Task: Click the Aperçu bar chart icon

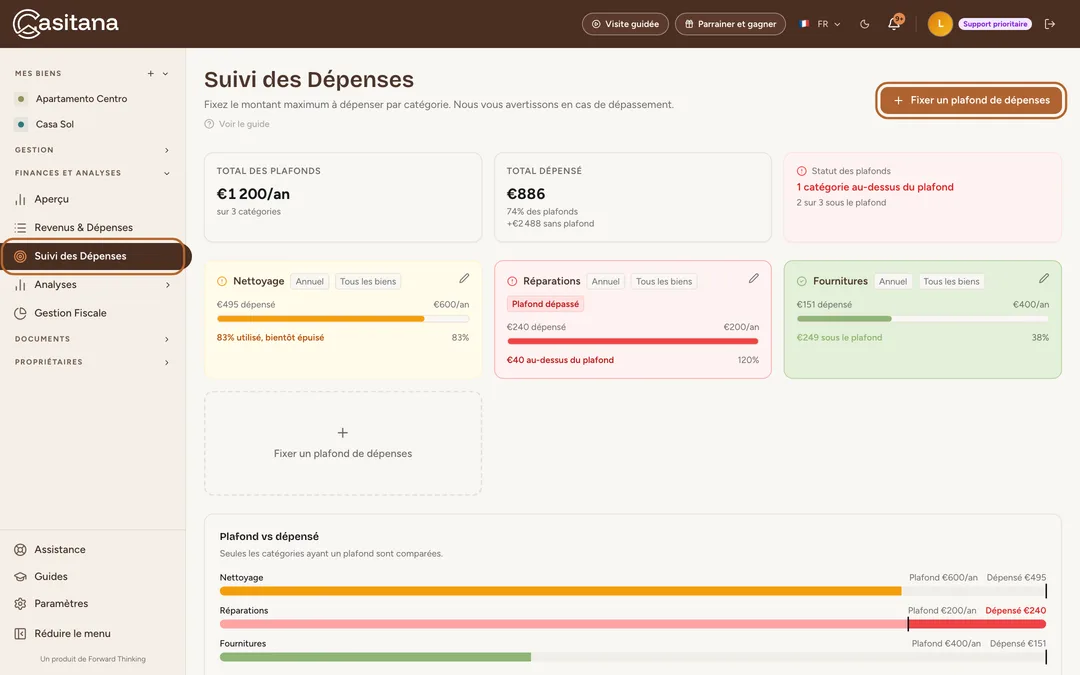Action: pyautogui.click(x=21, y=200)
